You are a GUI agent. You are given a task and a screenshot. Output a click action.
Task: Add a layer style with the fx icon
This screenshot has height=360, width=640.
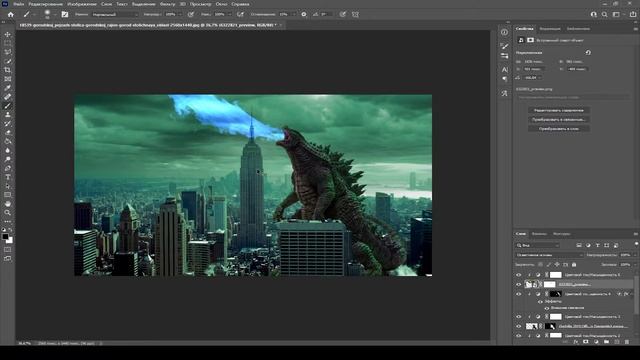coord(576,342)
